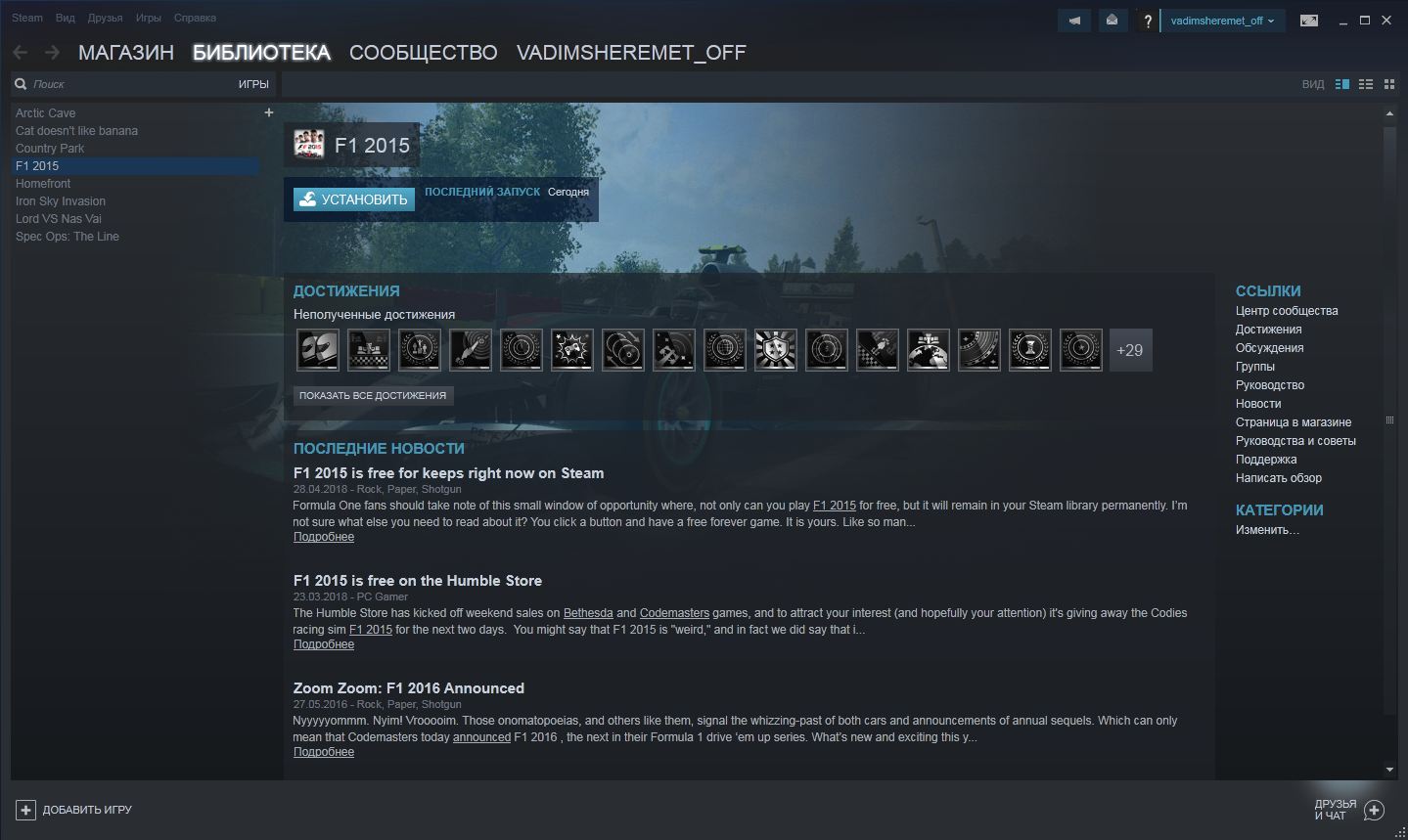Go back with the left arrow
The image size is (1408, 840).
coord(20,53)
